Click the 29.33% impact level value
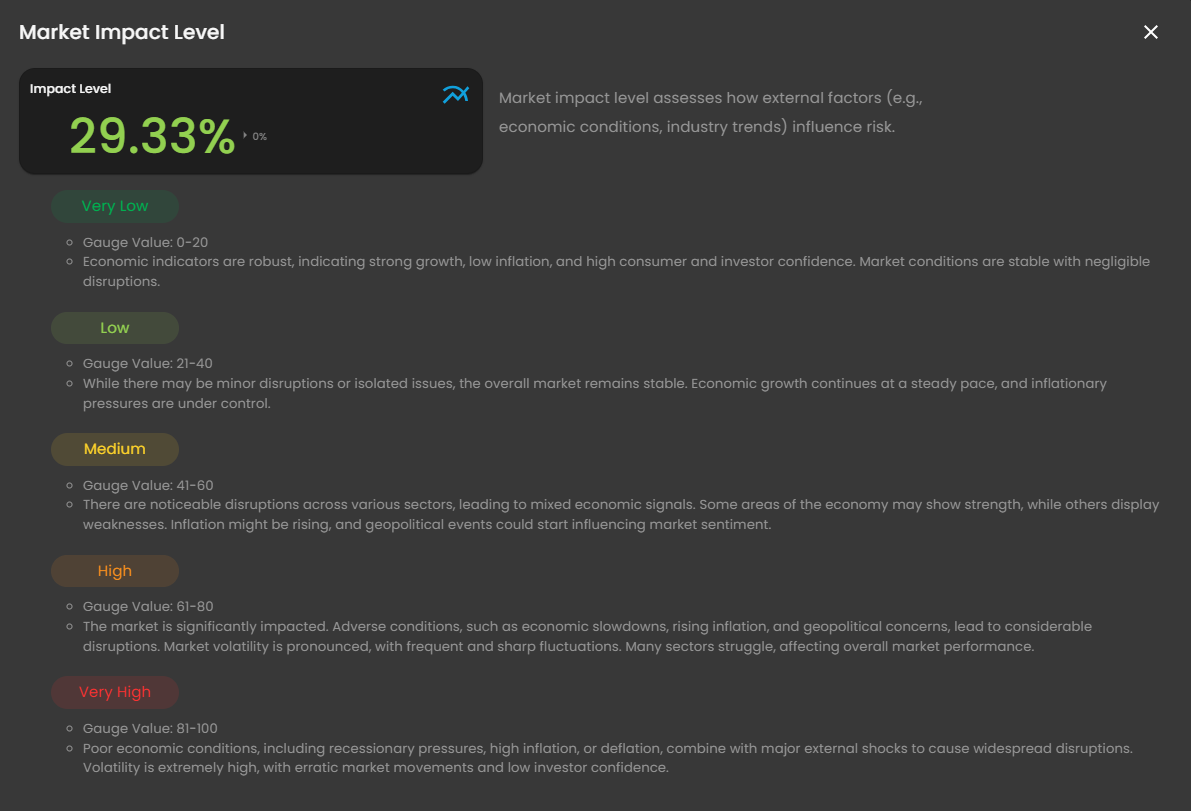Viewport: 1191px width, 811px height. [152, 136]
